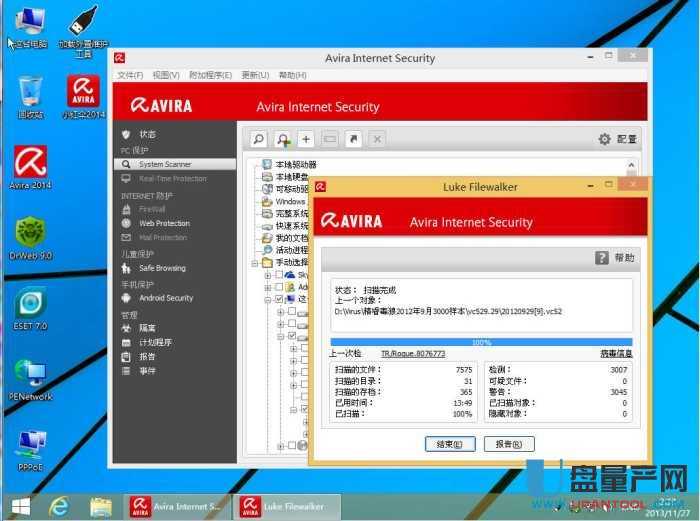This screenshot has height=521, width=700.
Task: Collapse the 这 computer tree node
Action: [267, 299]
